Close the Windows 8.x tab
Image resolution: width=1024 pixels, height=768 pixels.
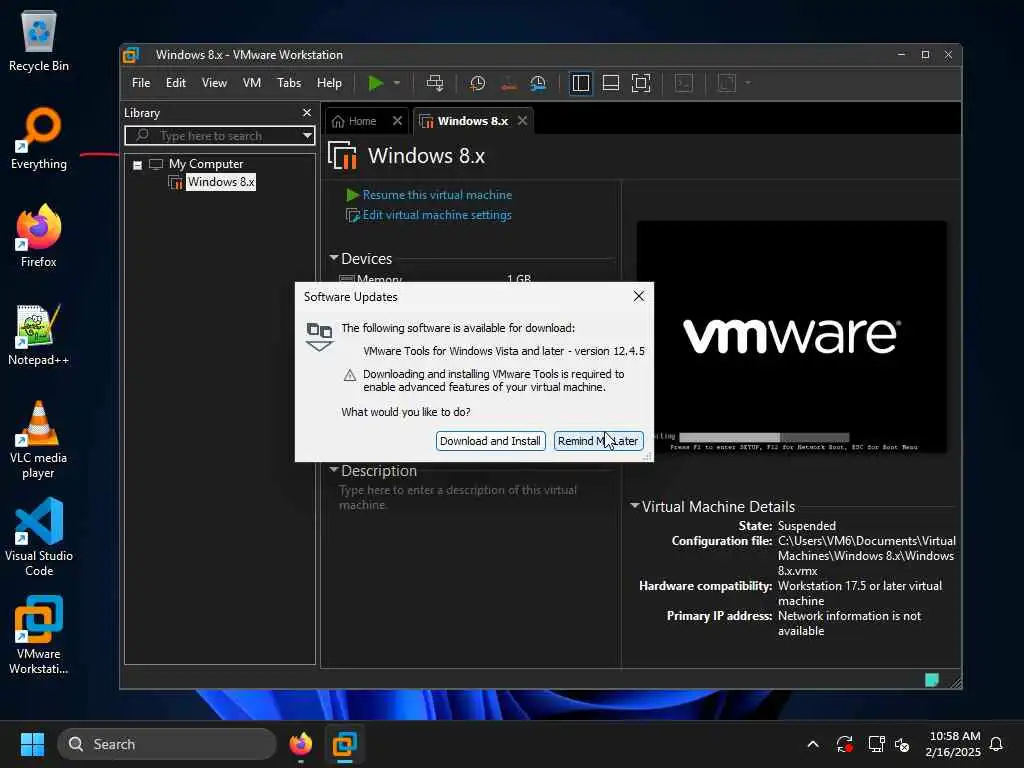522,121
